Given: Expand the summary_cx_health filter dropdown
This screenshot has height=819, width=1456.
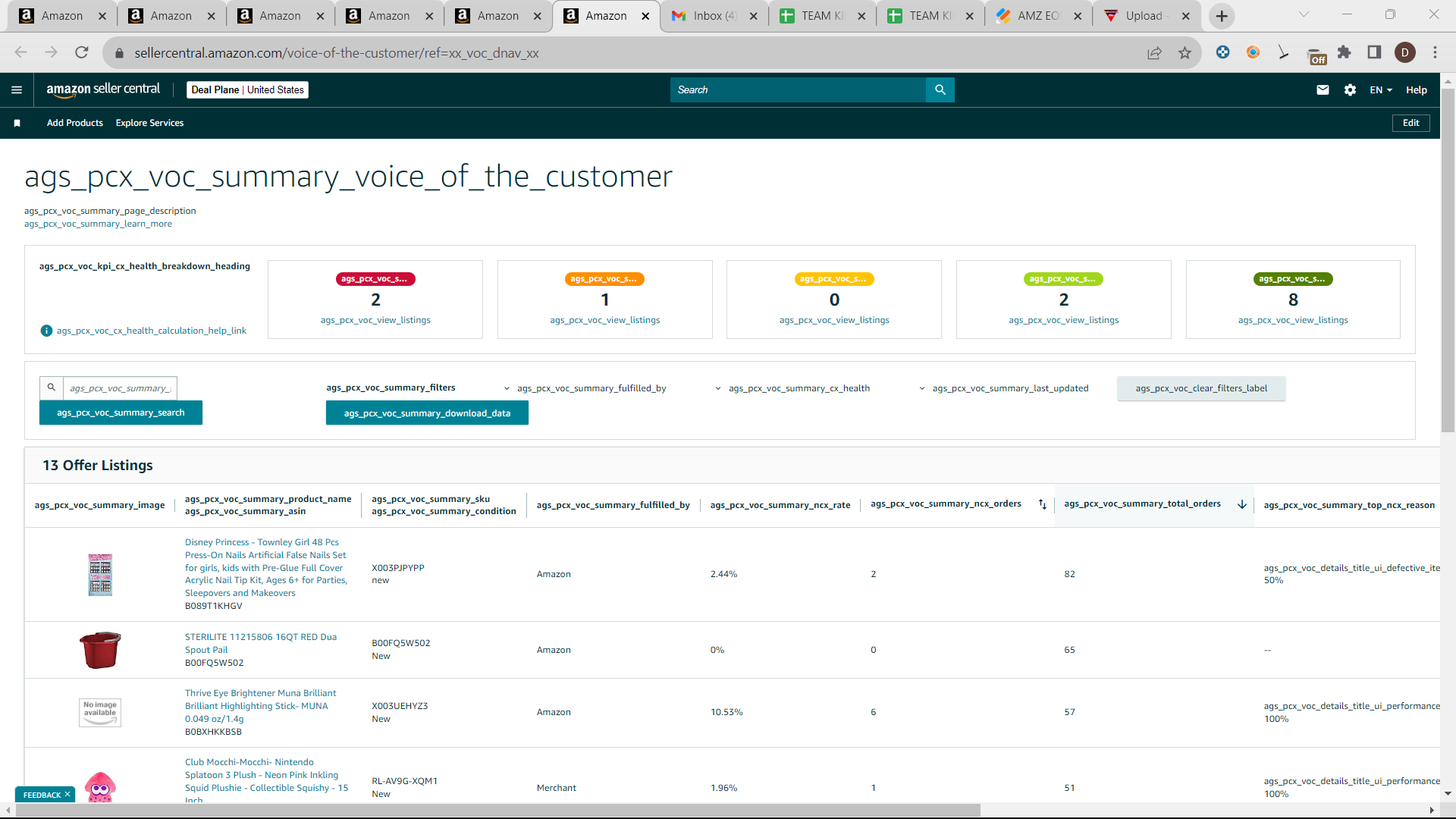Looking at the screenshot, I should 792,388.
